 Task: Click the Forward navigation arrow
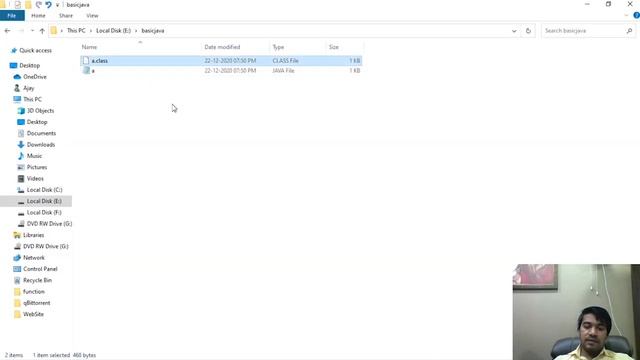[21, 31]
